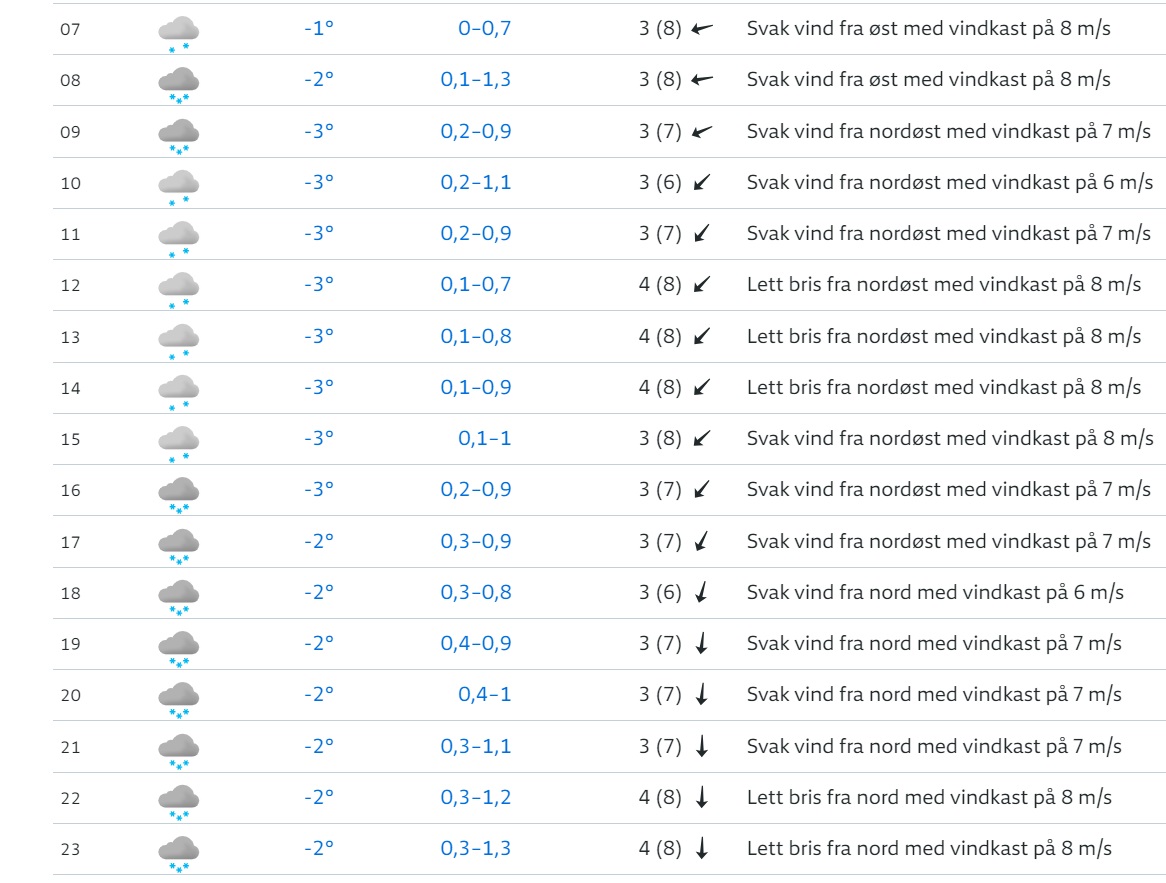Select the -2° temperature in row 21
This screenshot has height=883, width=1166.
tap(319, 746)
